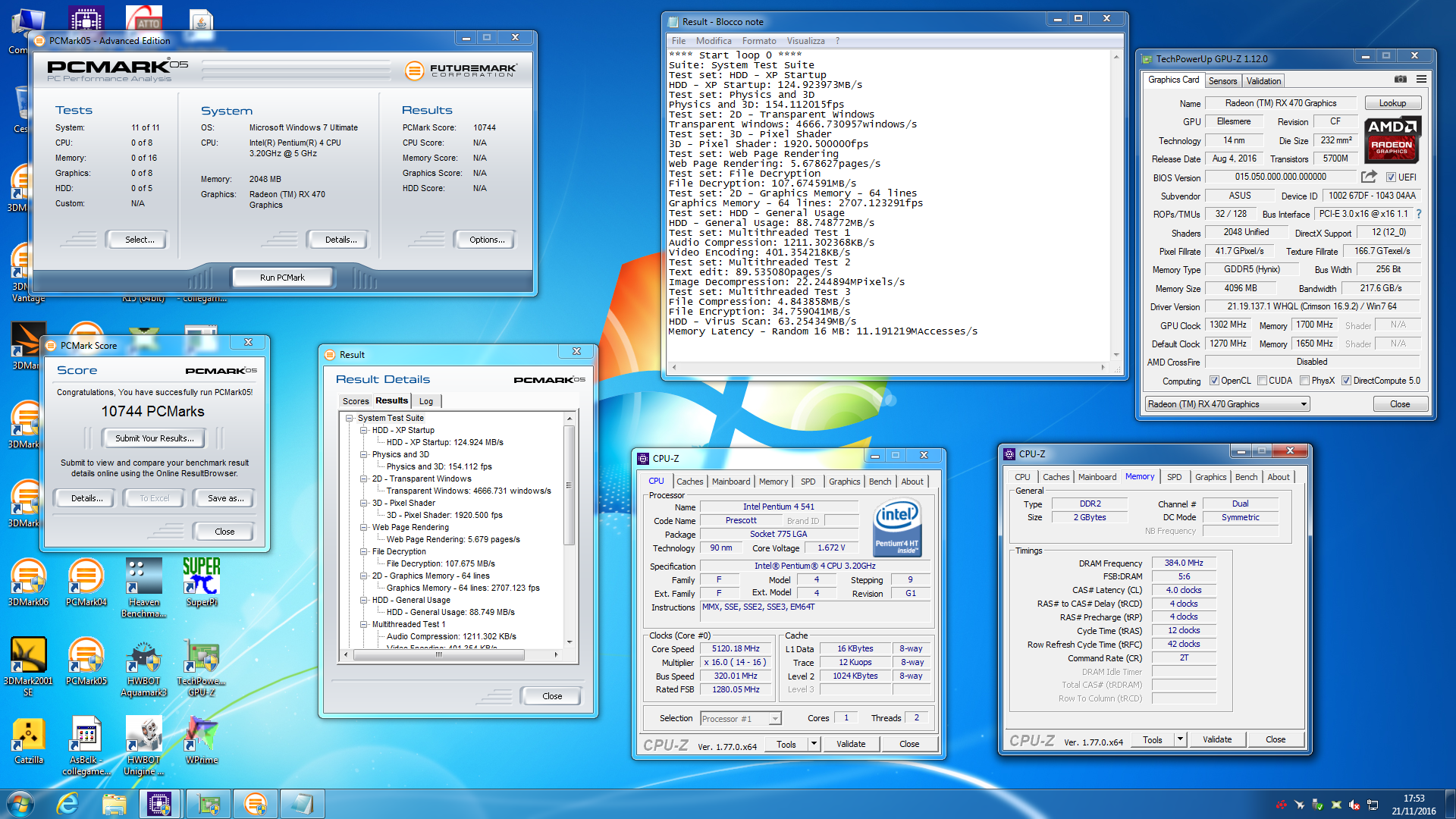Screen dimensions: 1456x819
Task: Open the PCMark05 desktop shortcut
Action: [86, 662]
